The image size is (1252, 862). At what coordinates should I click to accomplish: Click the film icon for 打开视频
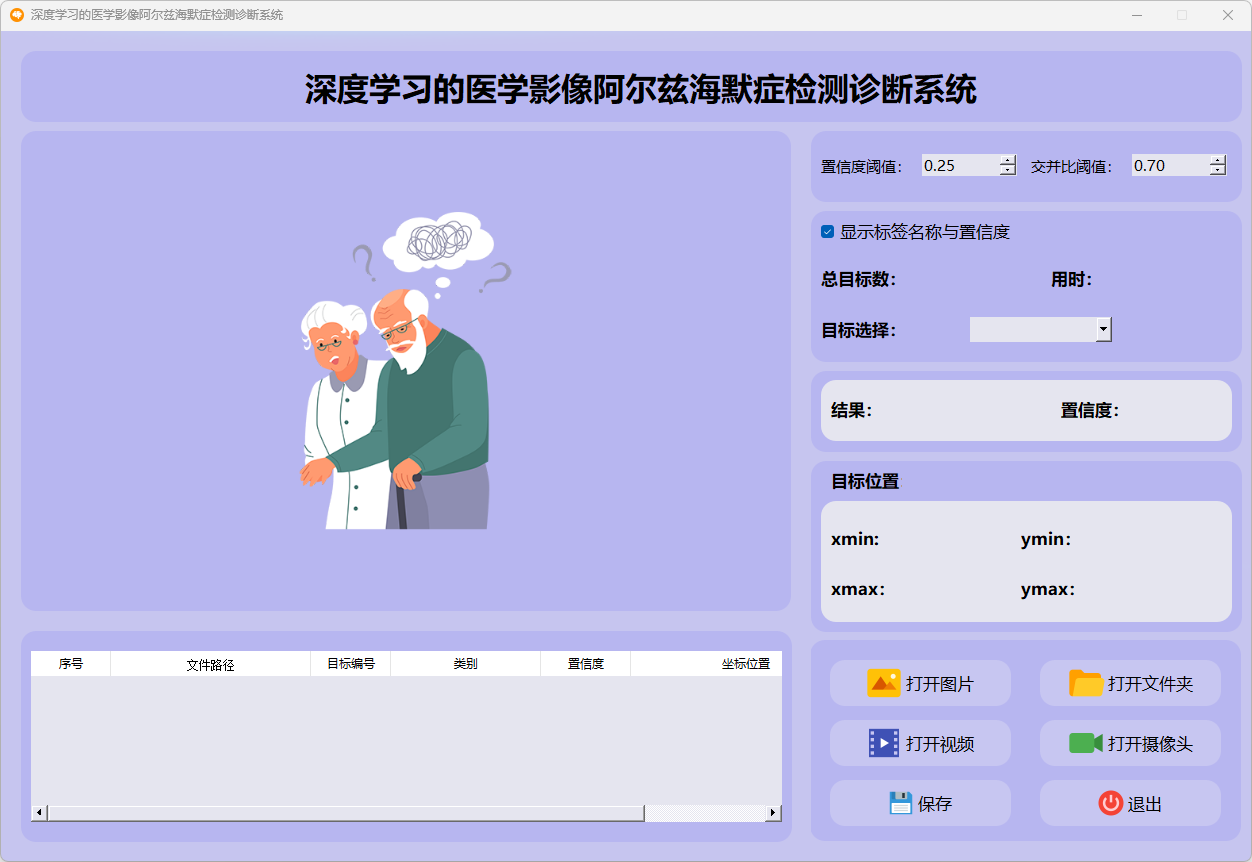click(884, 743)
